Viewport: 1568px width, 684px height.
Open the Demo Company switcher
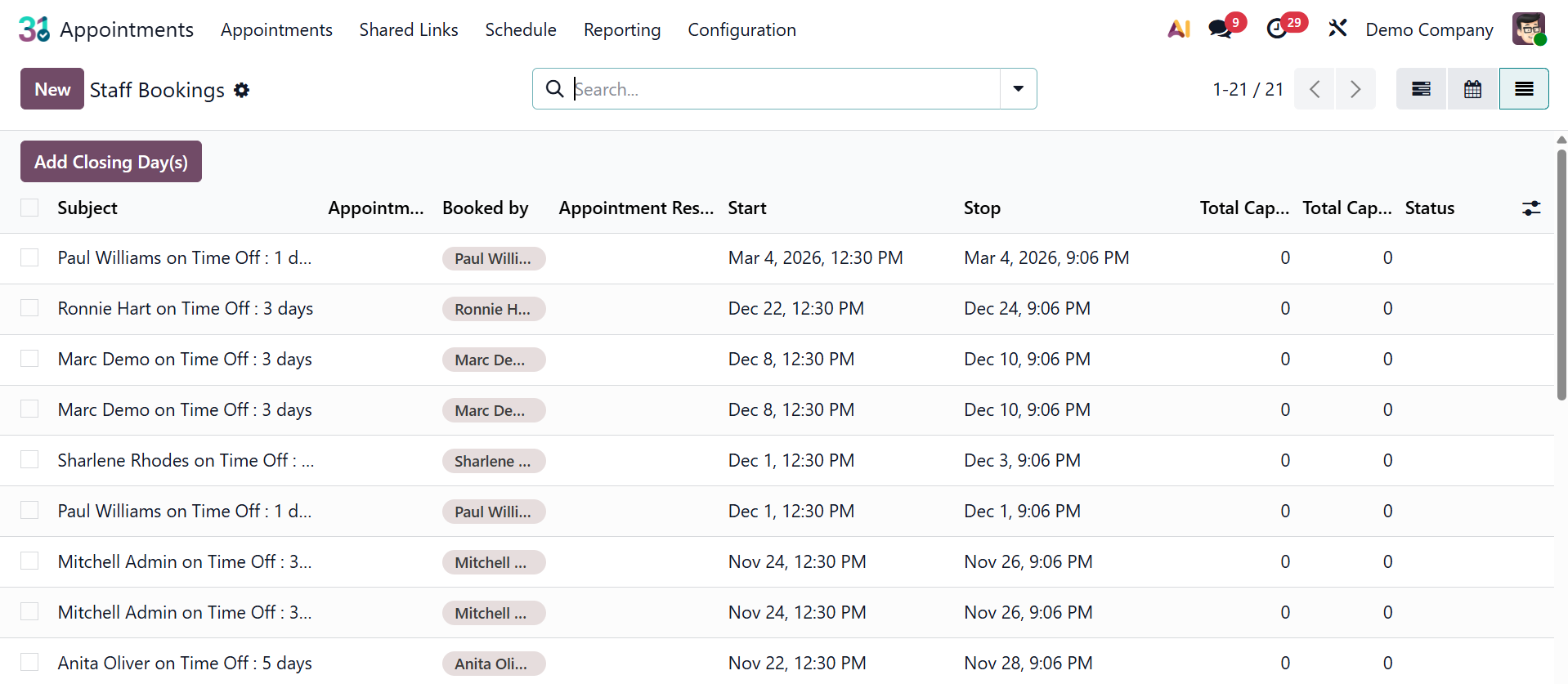[1429, 30]
